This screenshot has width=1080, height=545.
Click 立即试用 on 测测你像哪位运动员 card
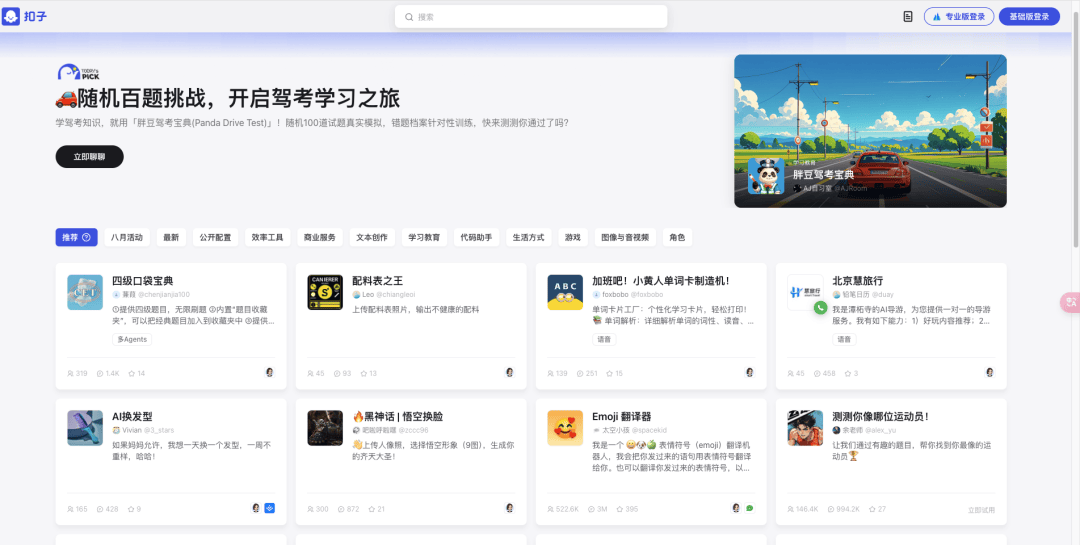tap(981, 510)
